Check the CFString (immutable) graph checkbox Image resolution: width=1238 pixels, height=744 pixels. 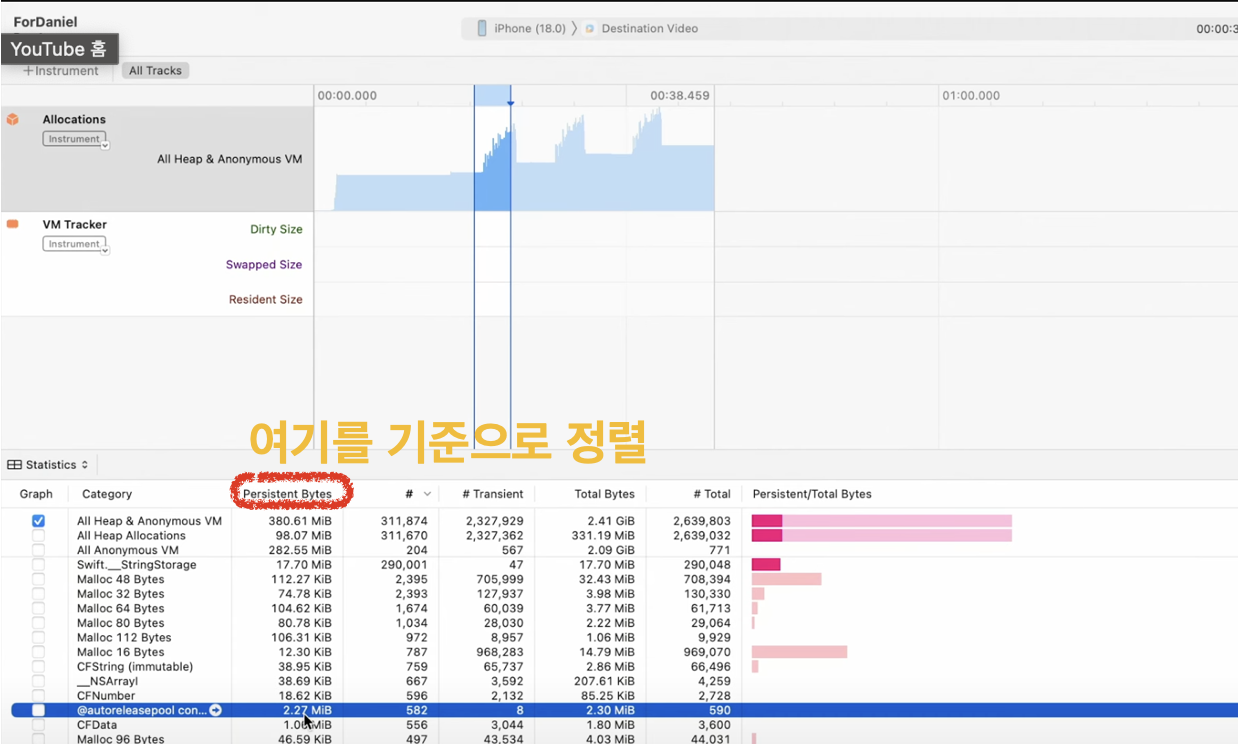point(38,667)
